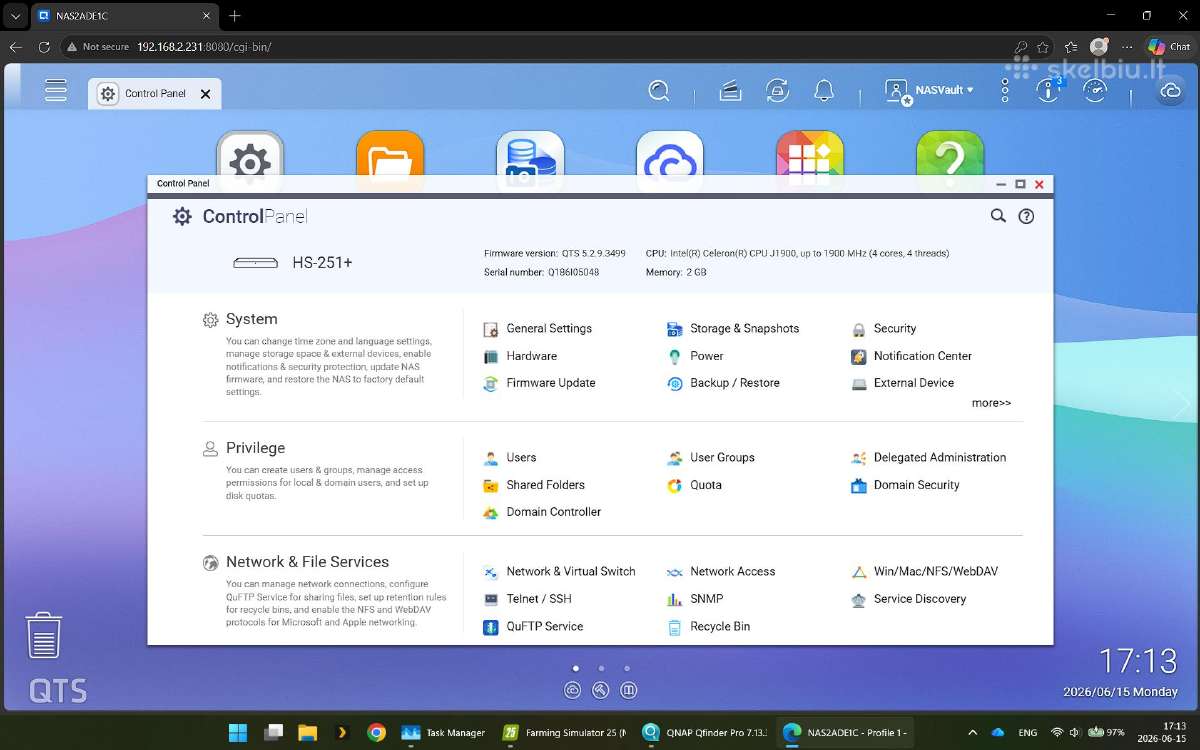This screenshot has width=1200, height=750.
Task: Go to the second desktop page dot
Action: 601,668
